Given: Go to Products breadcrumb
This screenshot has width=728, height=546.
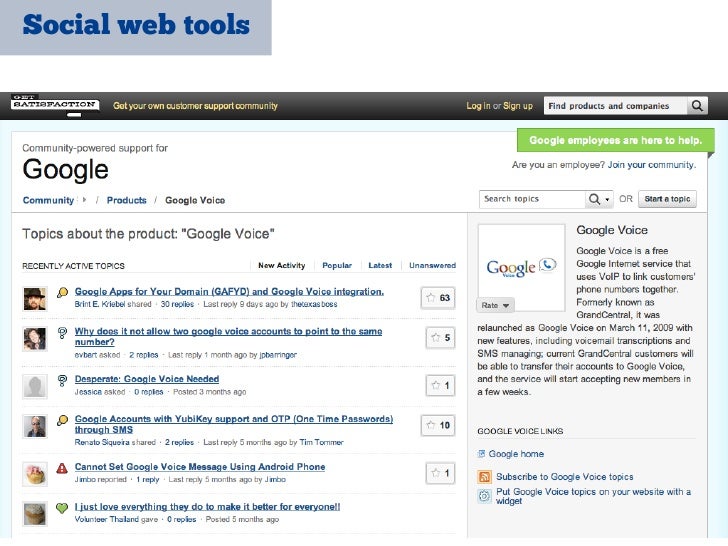Looking at the screenshot, I should click(x=127, y=200).
